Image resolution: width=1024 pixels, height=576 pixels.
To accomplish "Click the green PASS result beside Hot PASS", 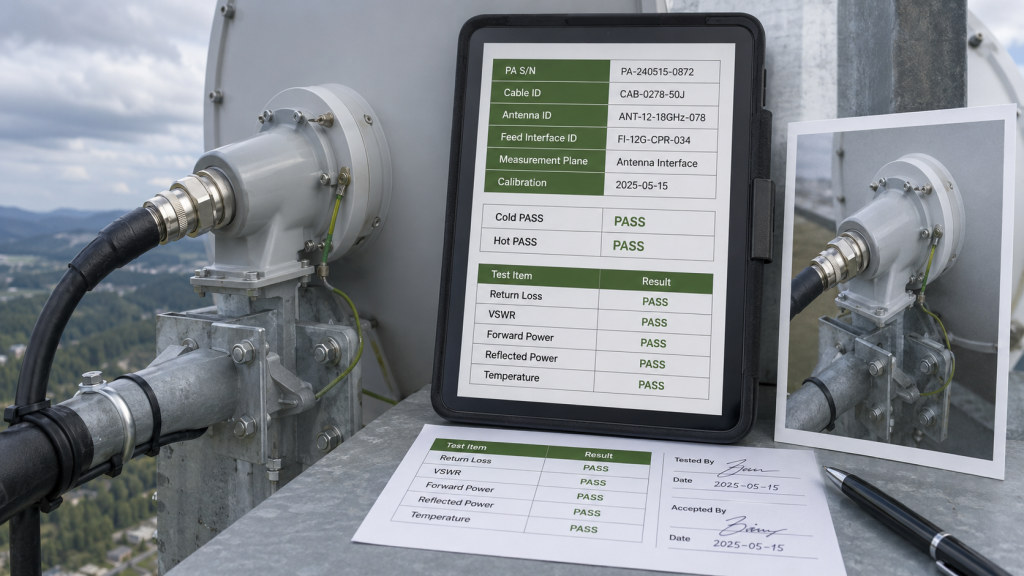I will 628,246.
